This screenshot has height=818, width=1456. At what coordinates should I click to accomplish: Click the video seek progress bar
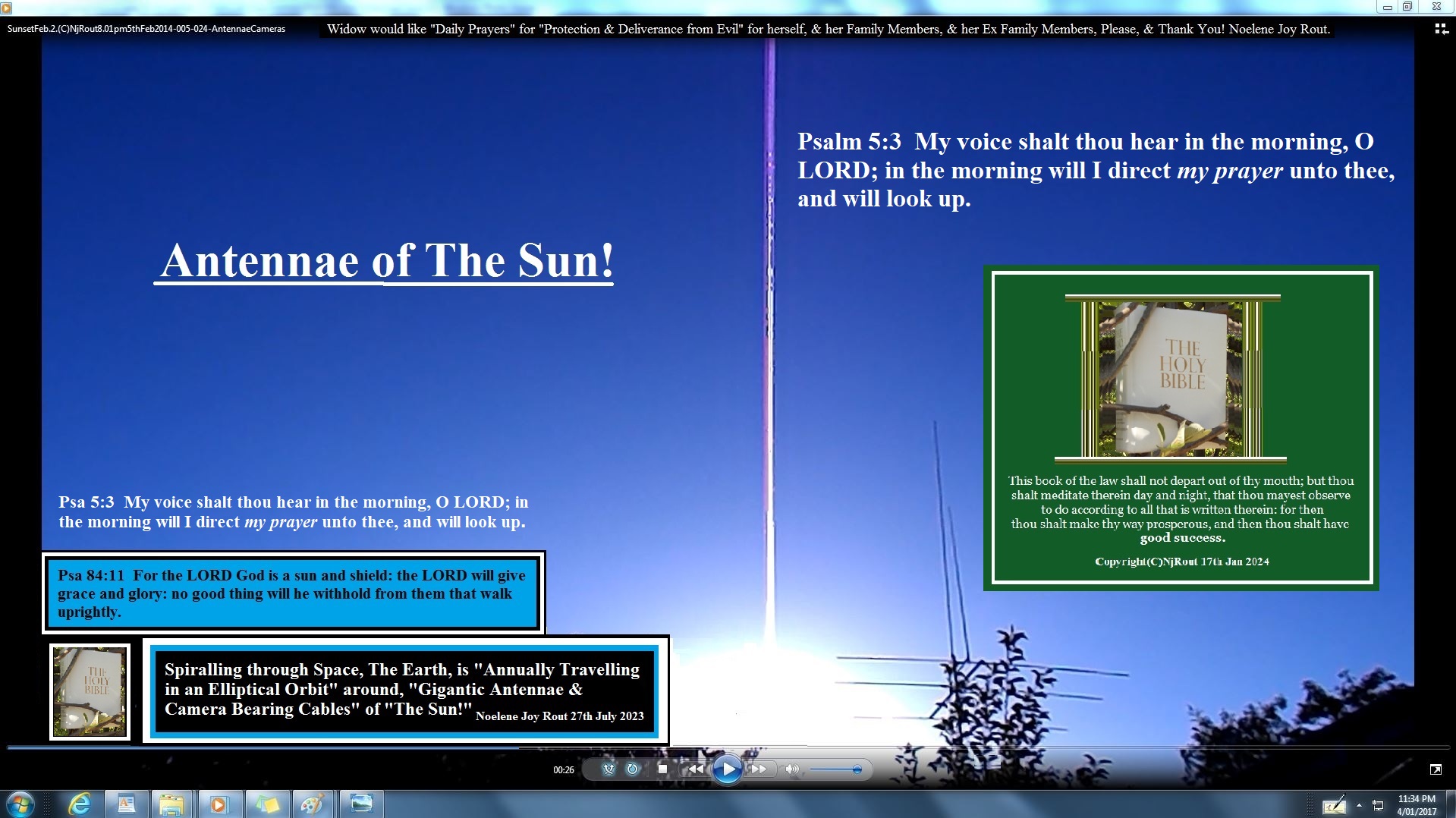tap(728, 747)
